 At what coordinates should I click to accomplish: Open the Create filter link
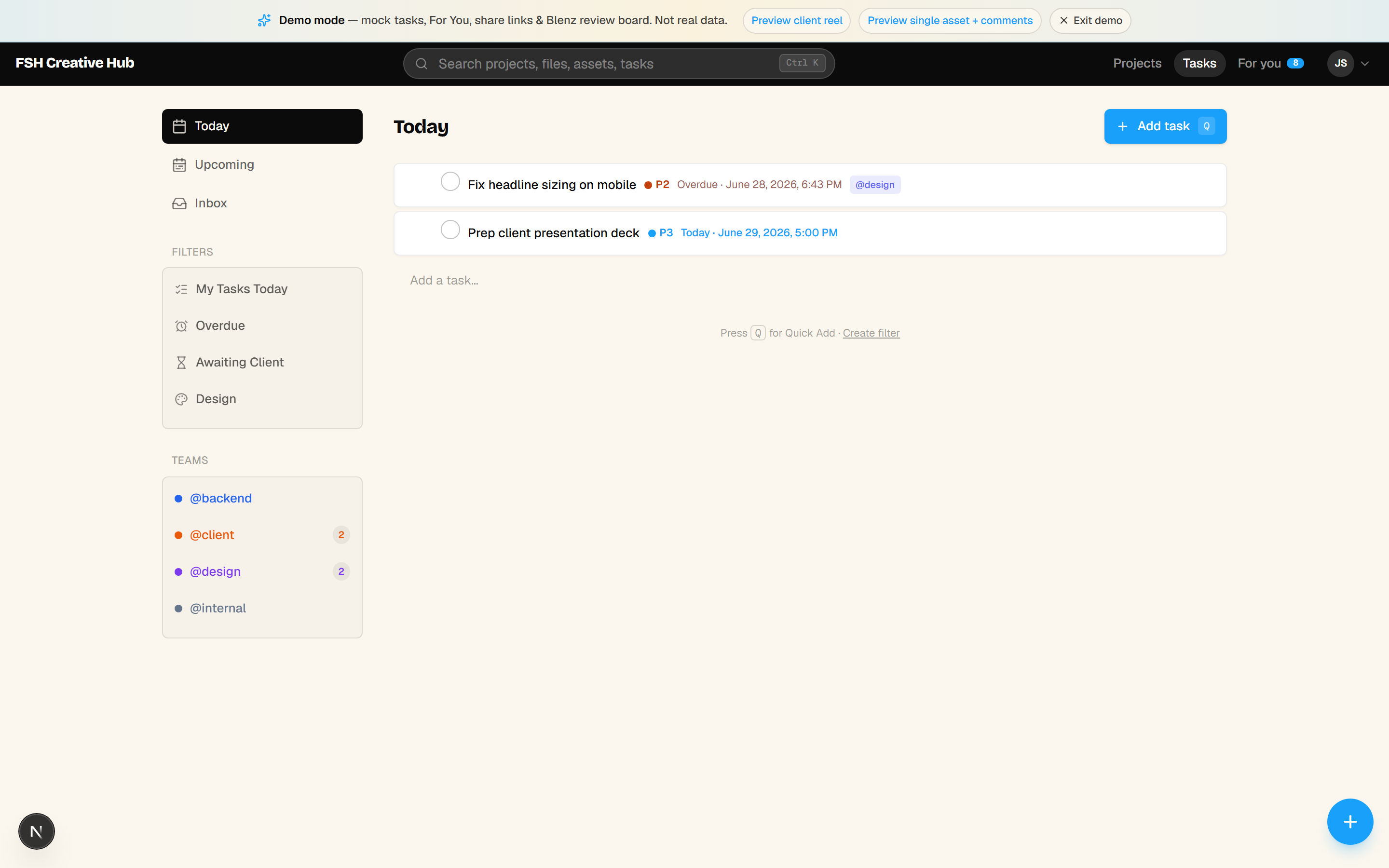pyautogui.click(x=871, y=333)
